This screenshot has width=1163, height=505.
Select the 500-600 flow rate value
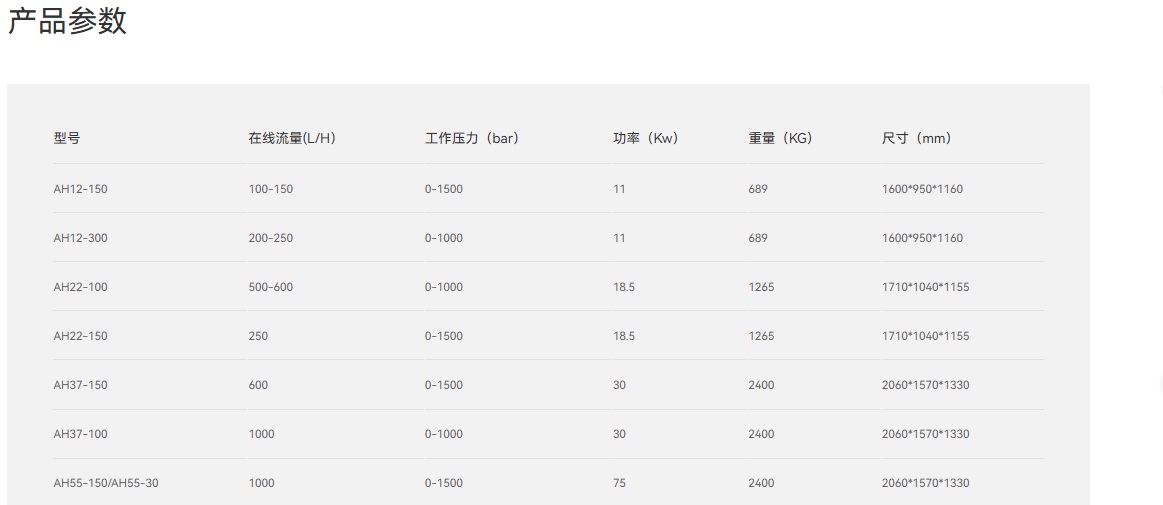coord(271,287)
